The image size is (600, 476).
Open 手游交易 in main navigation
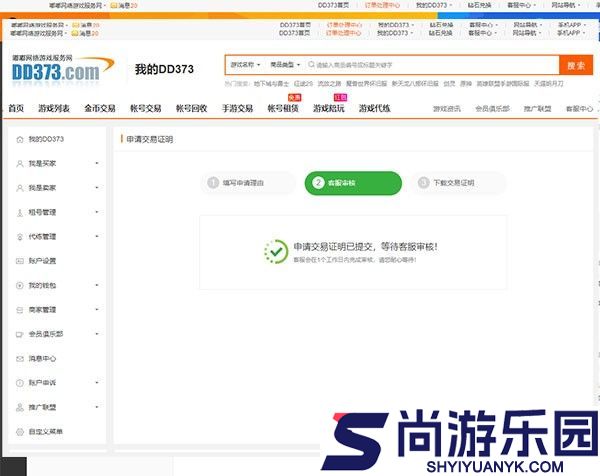[237, 109]
